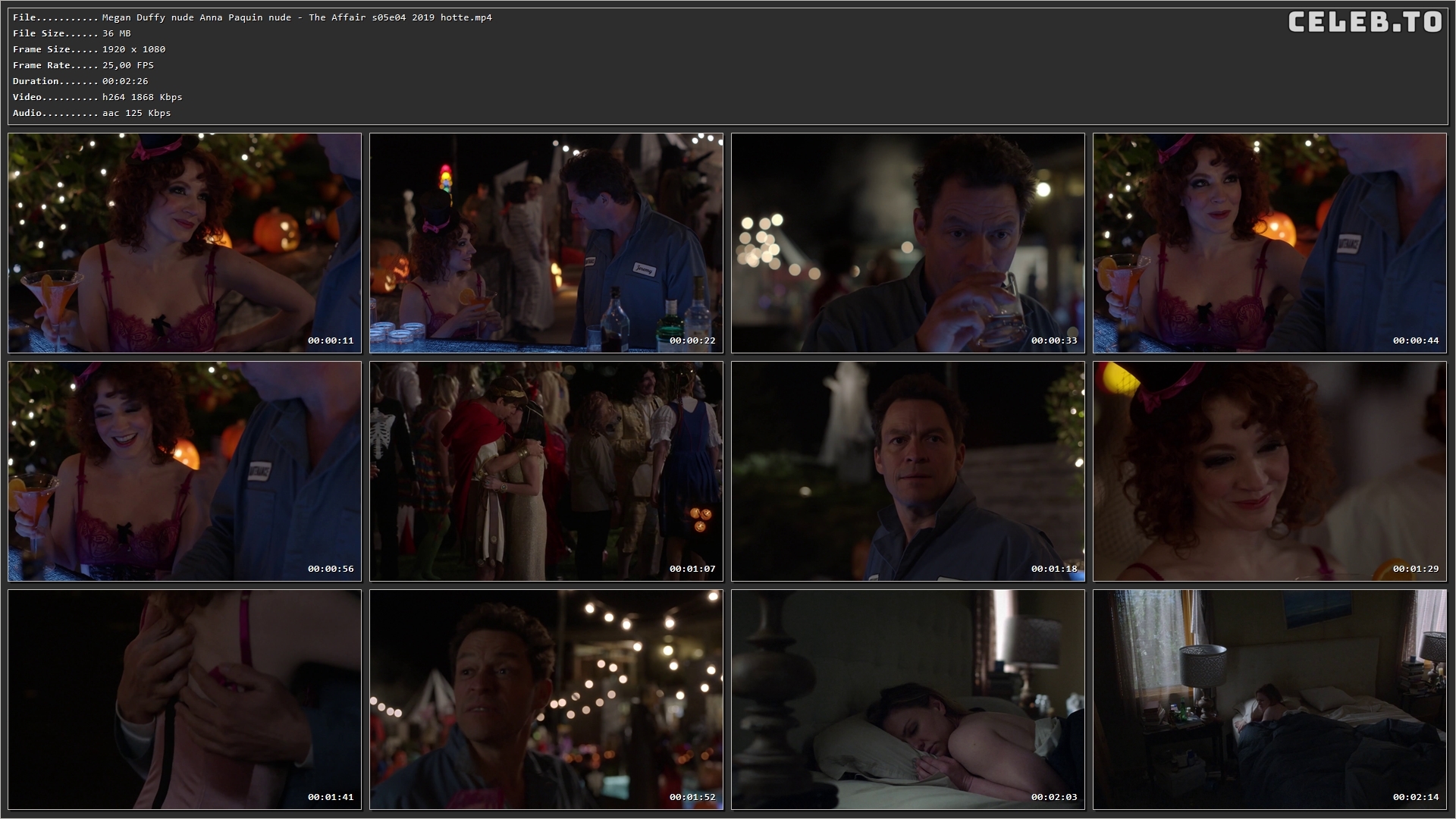View the crowd frame stamped 00:01:07
Screen dimensions: 1456x819
[x=546, y=472]
